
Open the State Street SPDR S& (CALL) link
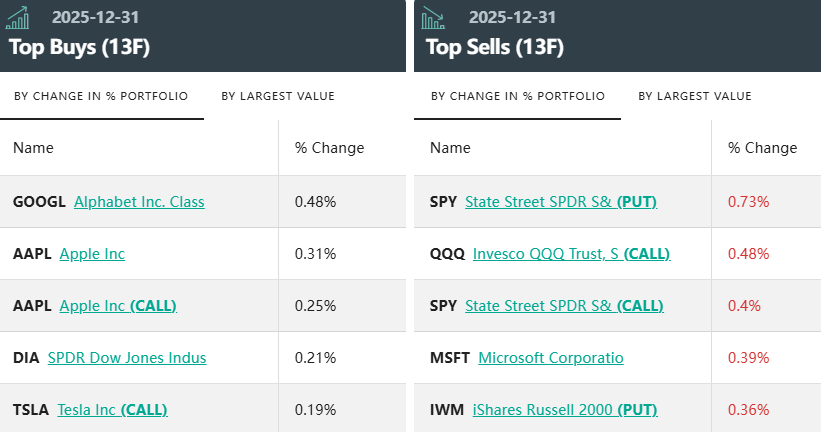(x=564, y=306)
